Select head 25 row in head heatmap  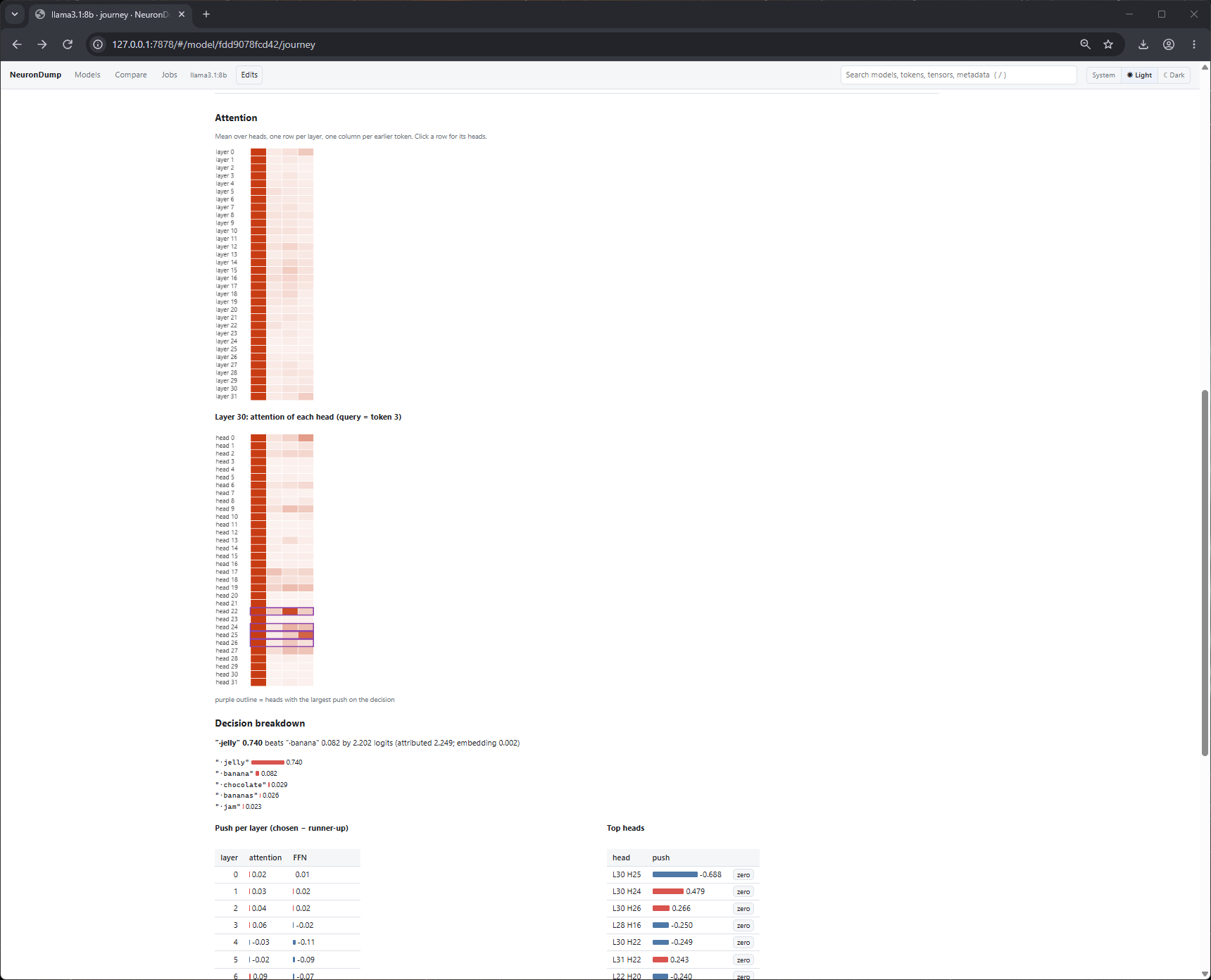264,635
